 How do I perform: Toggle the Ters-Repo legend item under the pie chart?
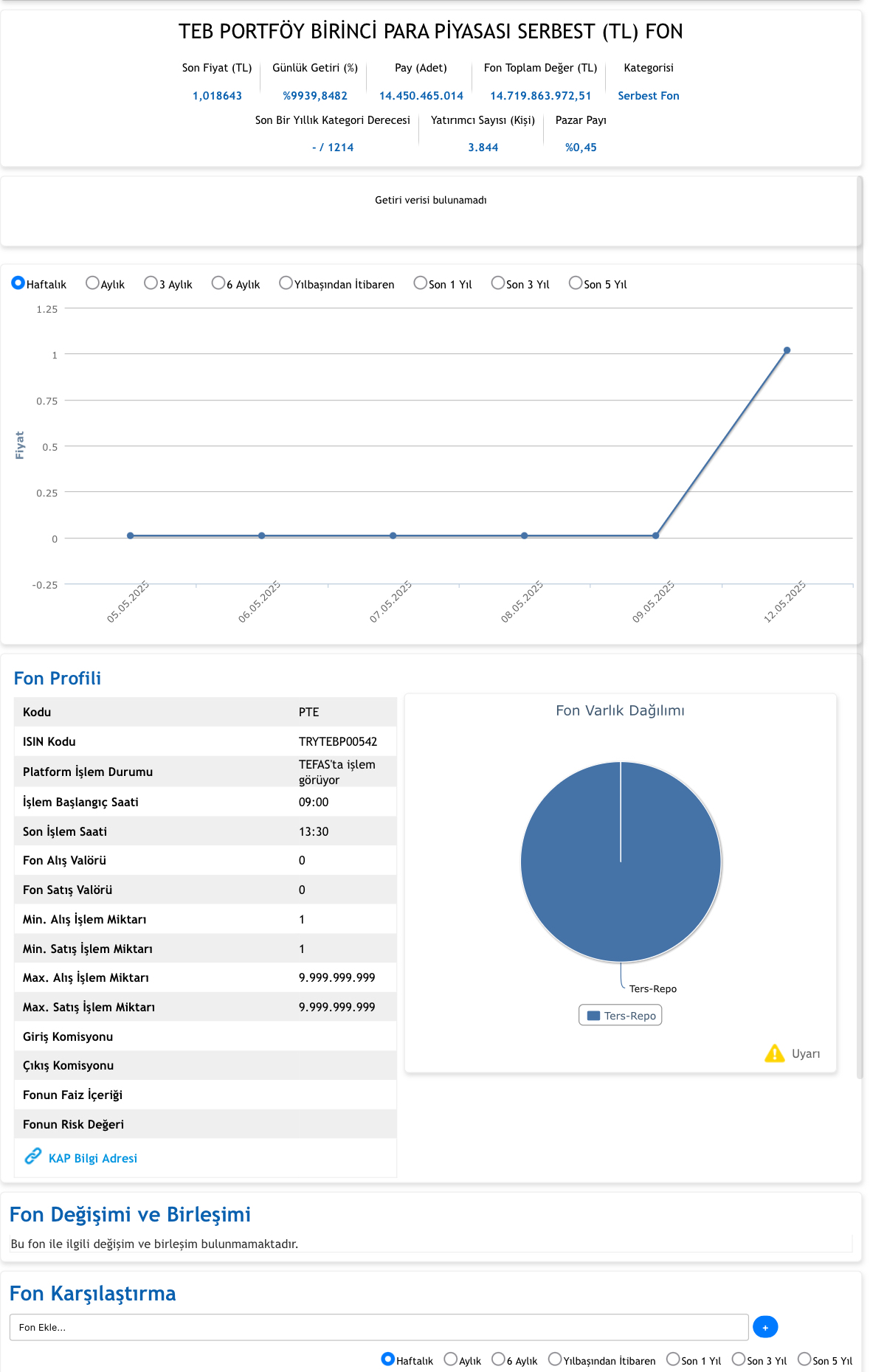621,1016
